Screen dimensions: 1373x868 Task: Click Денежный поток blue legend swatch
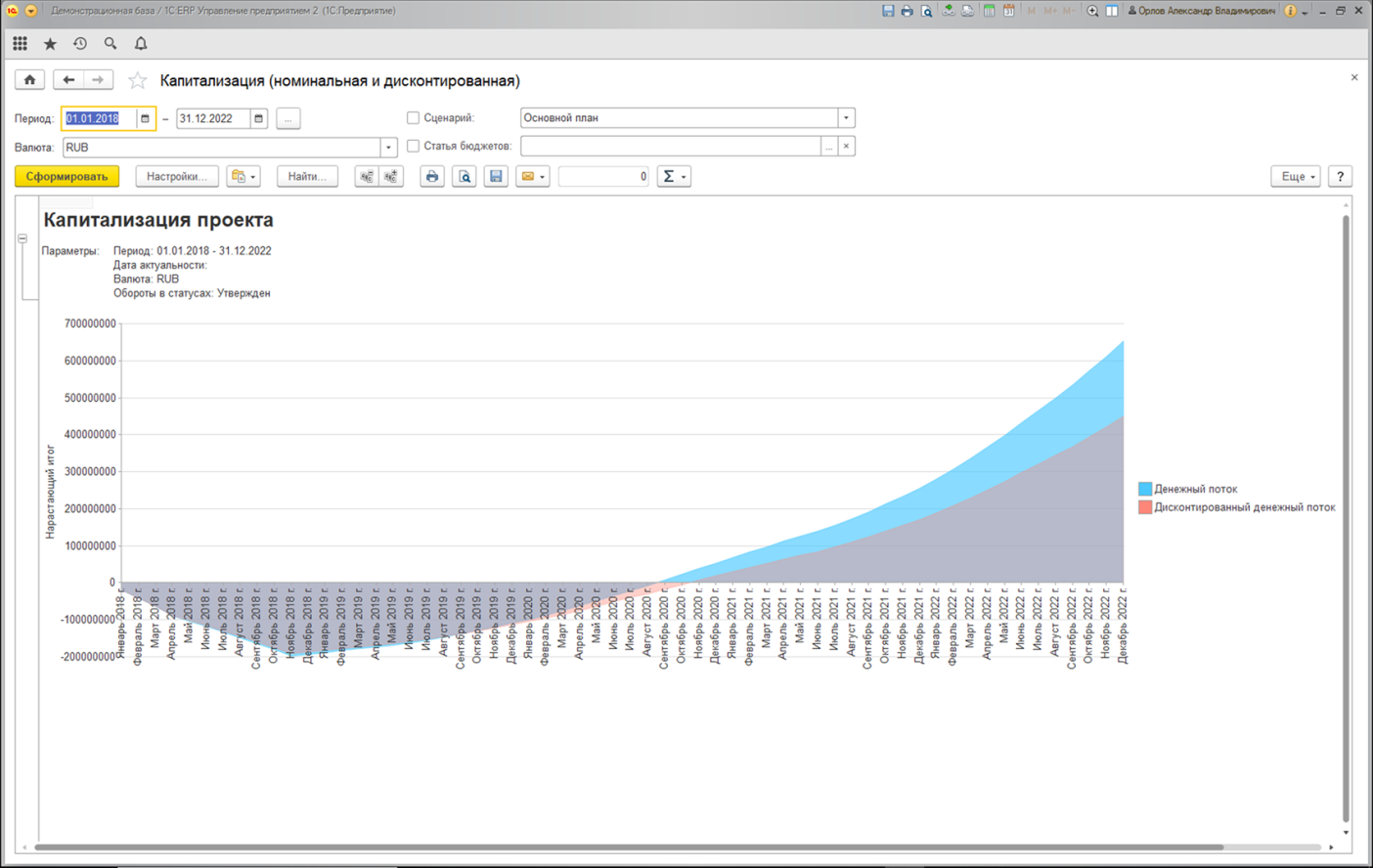click(1145, 489)
